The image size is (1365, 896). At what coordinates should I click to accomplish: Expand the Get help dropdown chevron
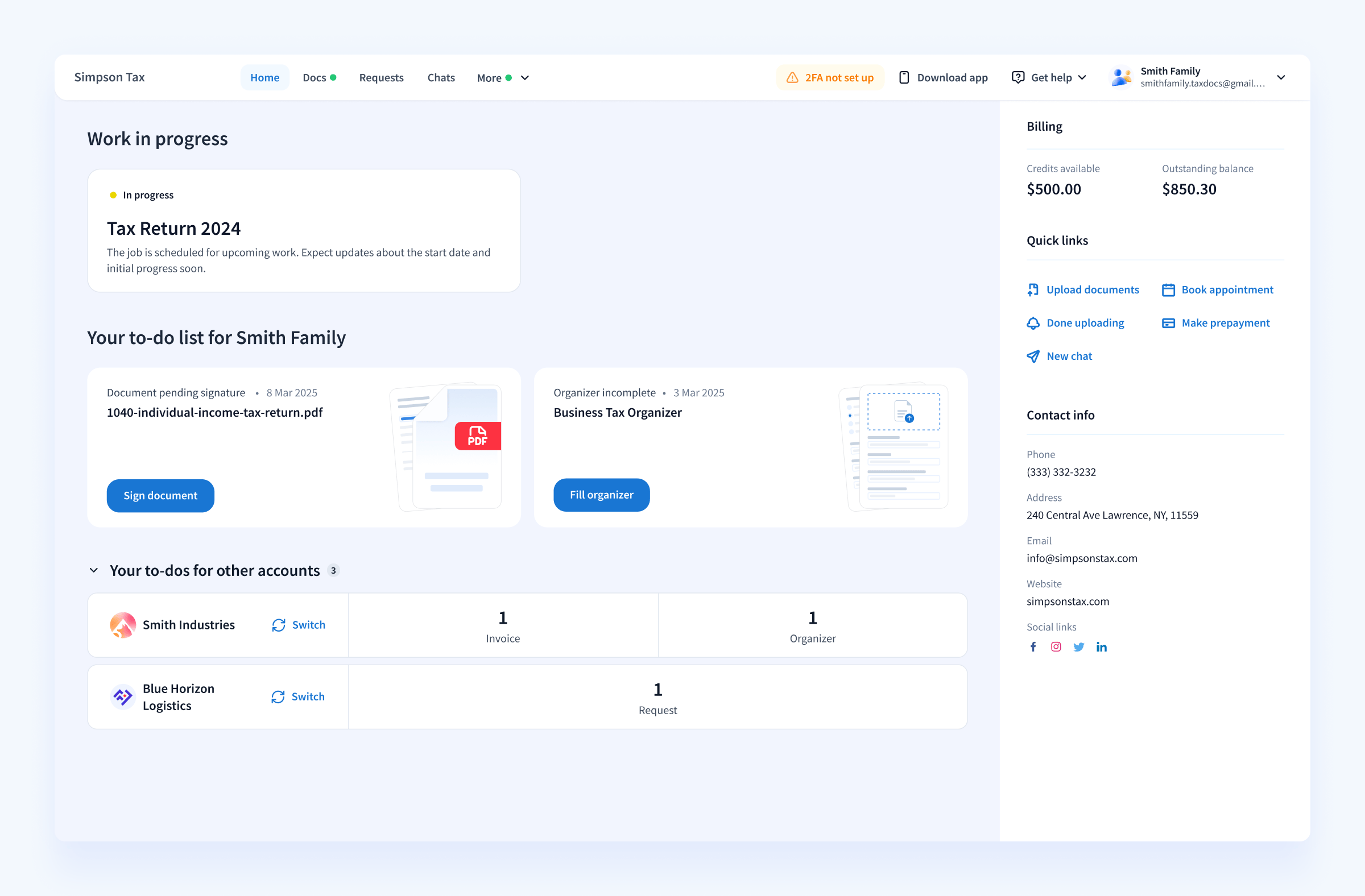pyautogui.click(x=1082, y=78)
